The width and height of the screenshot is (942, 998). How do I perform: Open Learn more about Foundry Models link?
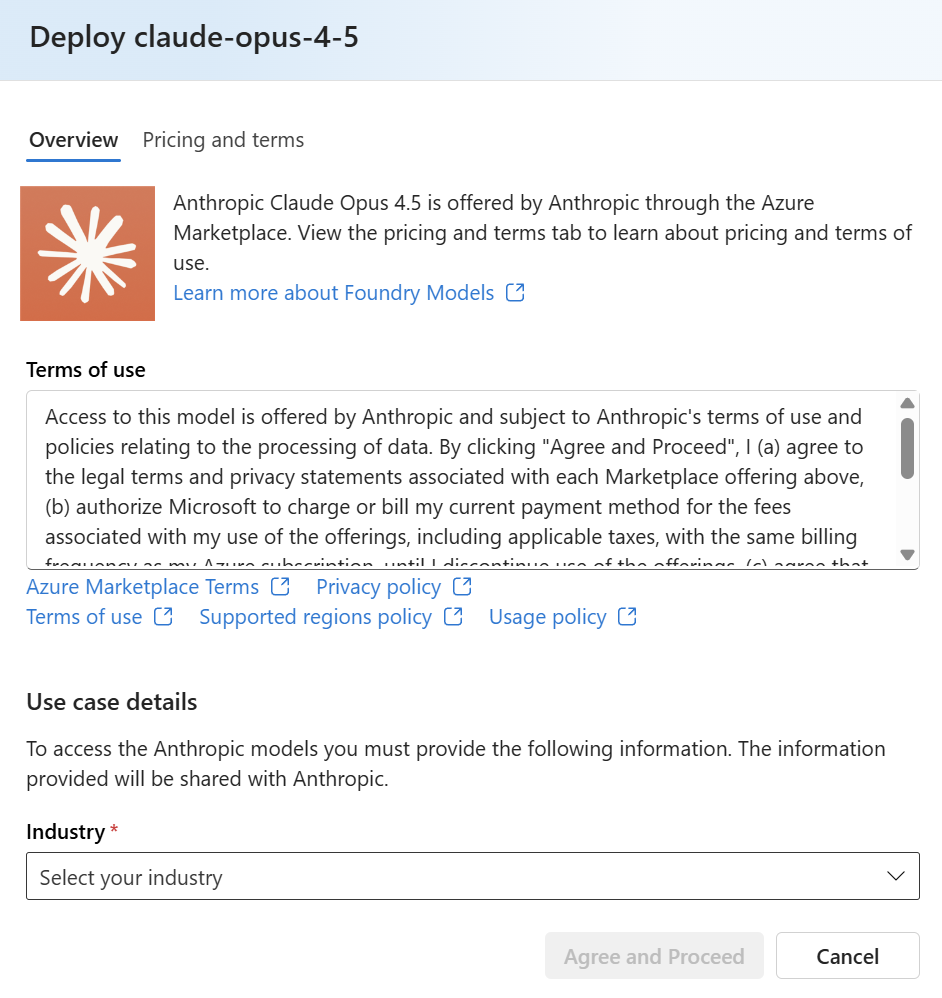(x=334, y=293)
